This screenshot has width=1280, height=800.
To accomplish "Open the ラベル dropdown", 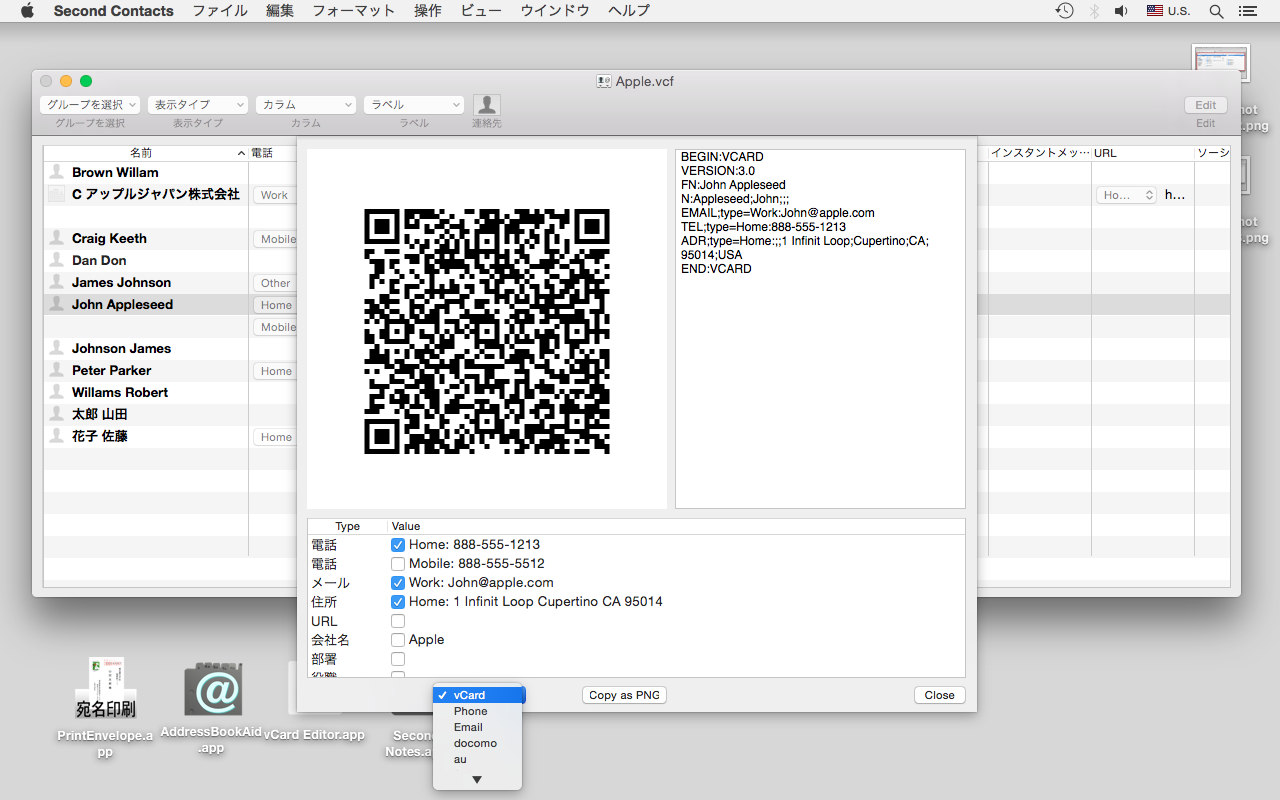I will pos(414,105).
